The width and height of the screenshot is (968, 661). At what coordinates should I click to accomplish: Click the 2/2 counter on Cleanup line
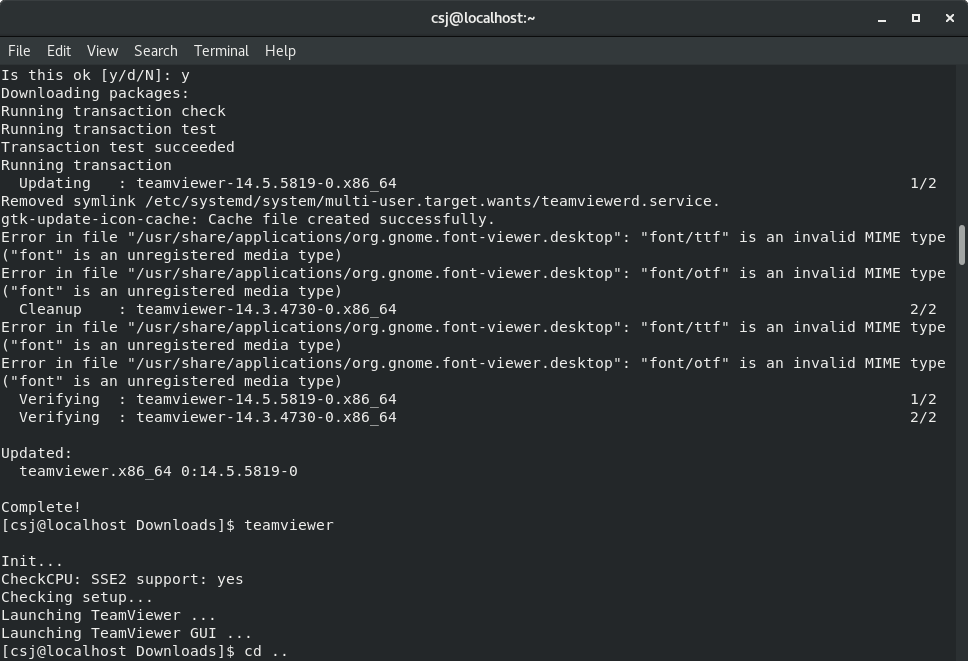924,309
